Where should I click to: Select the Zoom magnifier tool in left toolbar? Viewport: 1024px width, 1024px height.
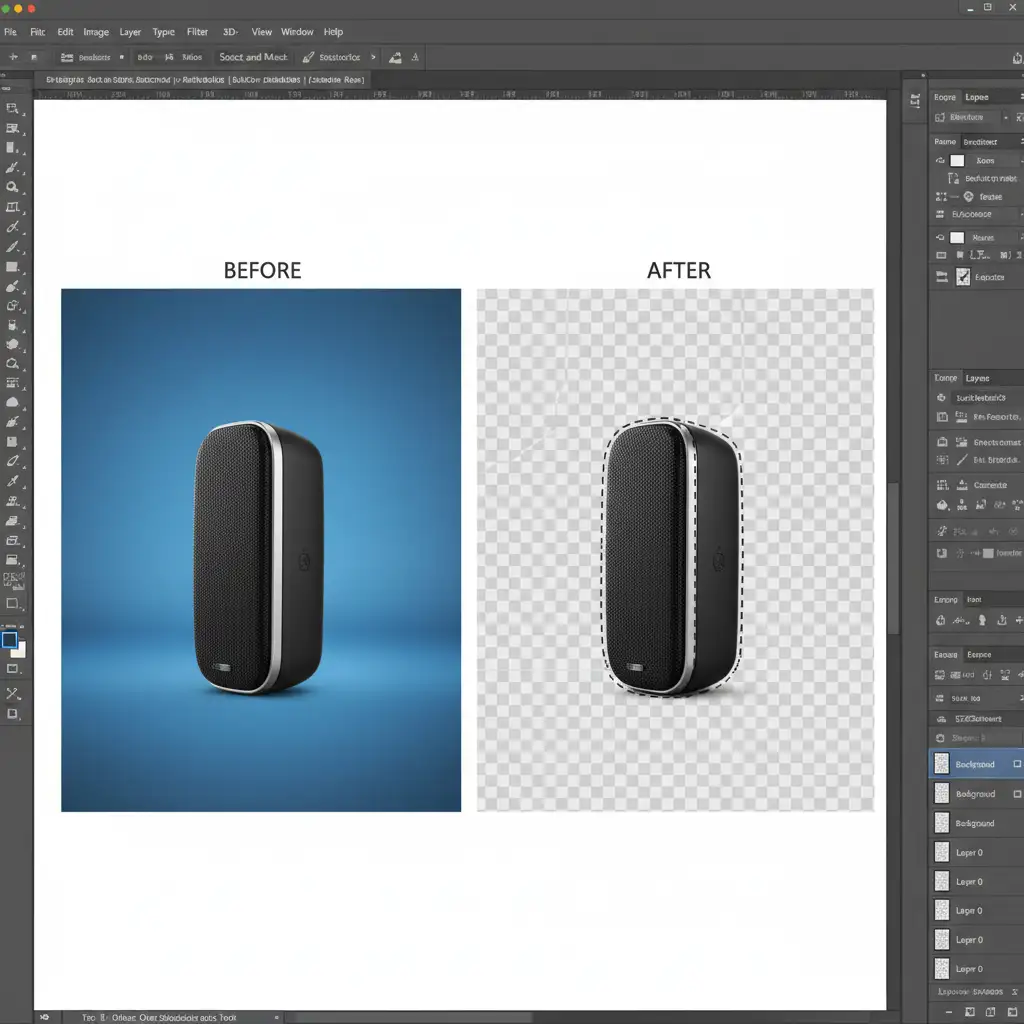12,187
